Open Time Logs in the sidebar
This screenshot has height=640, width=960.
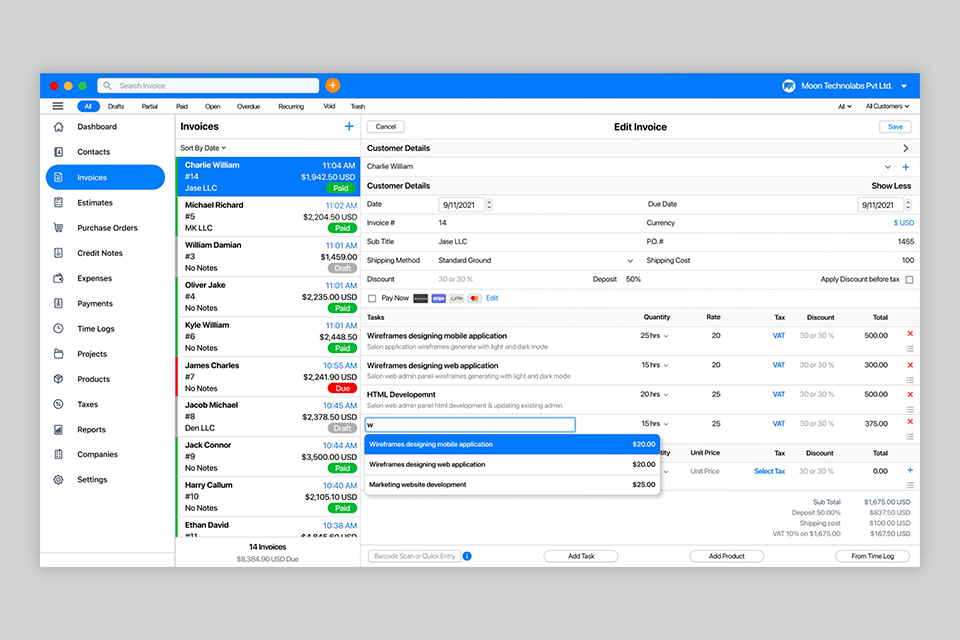[95, 329]
